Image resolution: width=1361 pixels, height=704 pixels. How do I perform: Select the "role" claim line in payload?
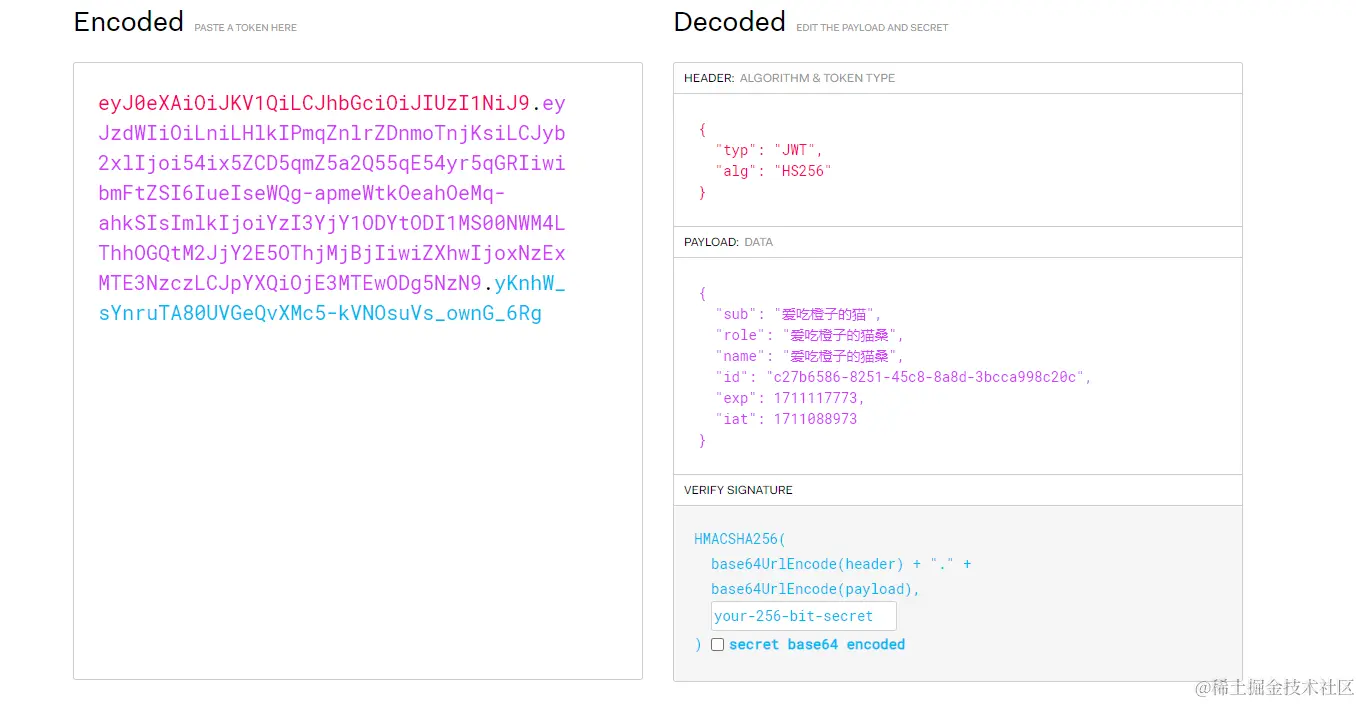(809, 335)
